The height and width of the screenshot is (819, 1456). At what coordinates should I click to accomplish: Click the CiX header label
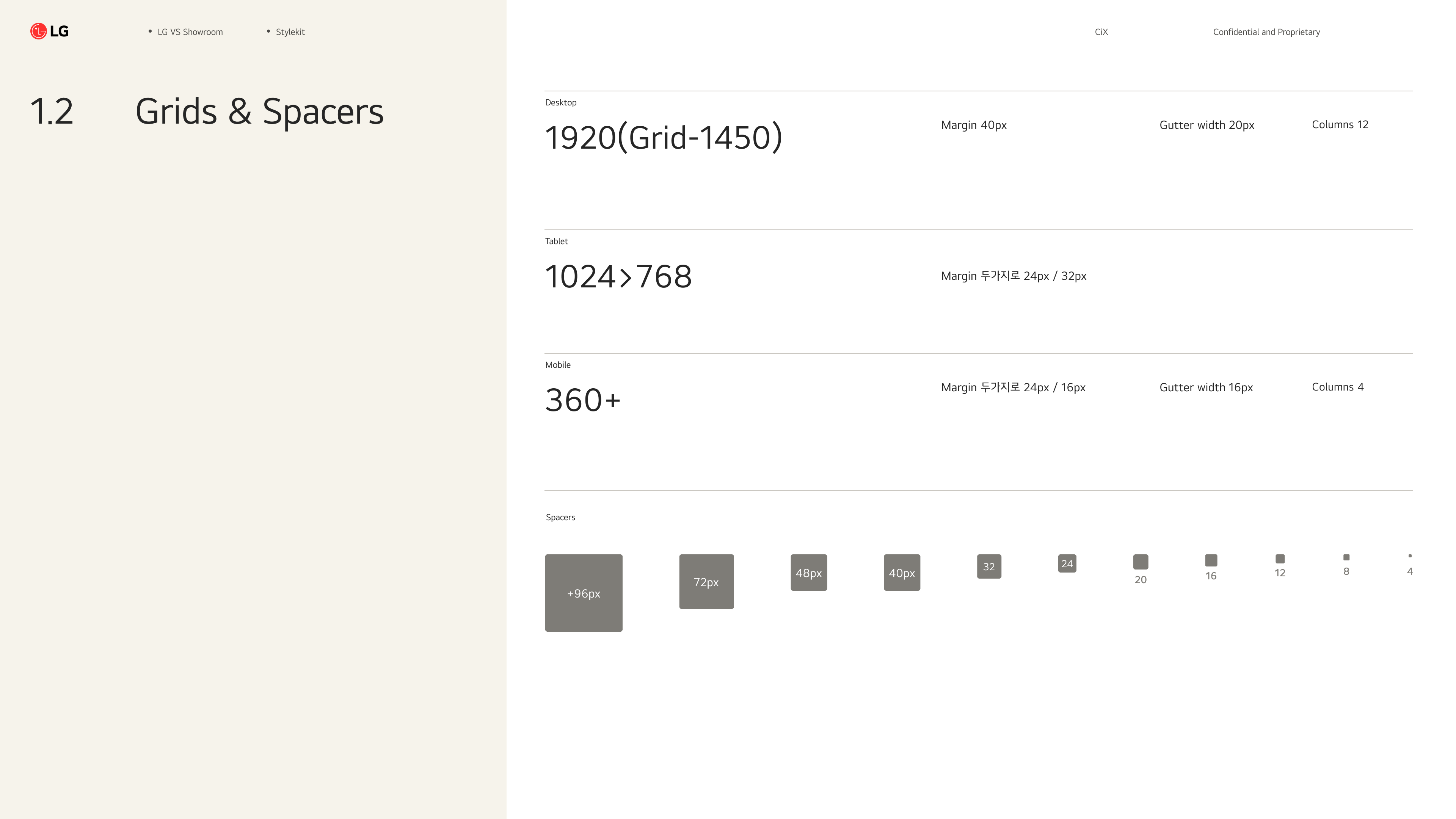pos(1101,32)
